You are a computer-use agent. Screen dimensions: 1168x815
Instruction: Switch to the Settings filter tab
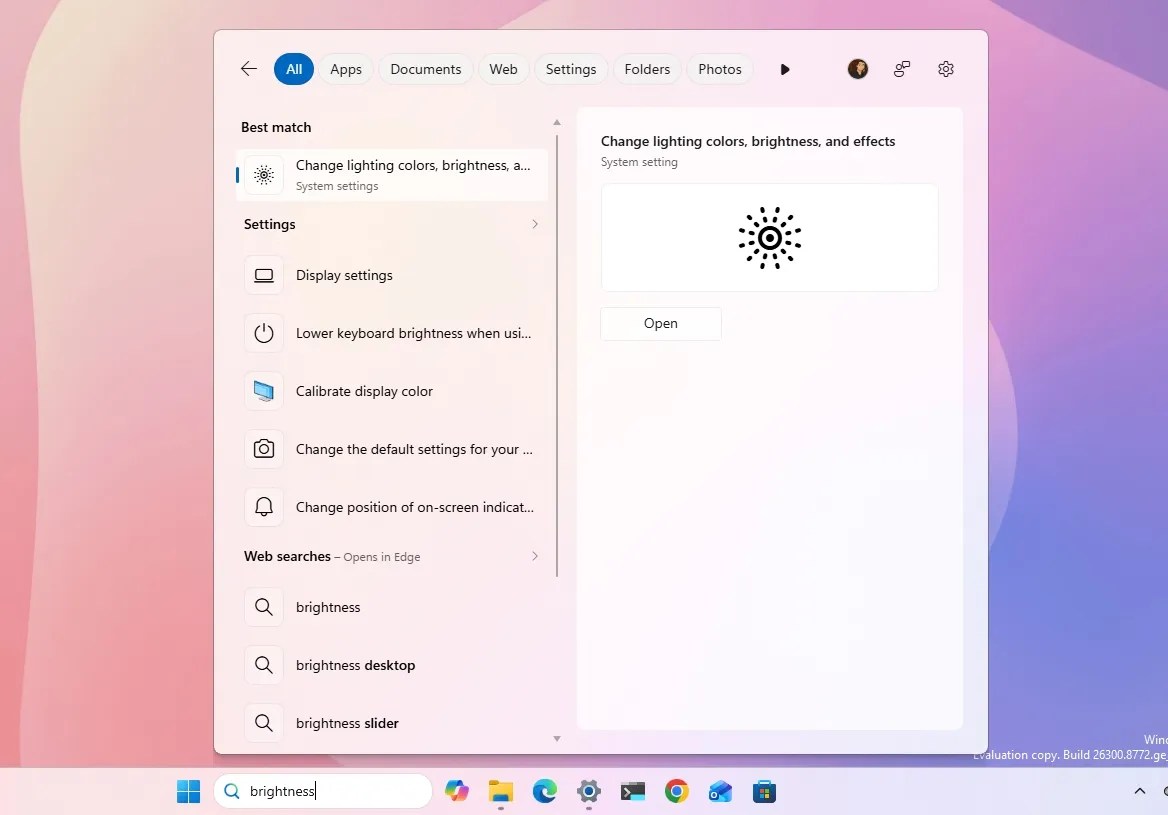click(571, 69)
